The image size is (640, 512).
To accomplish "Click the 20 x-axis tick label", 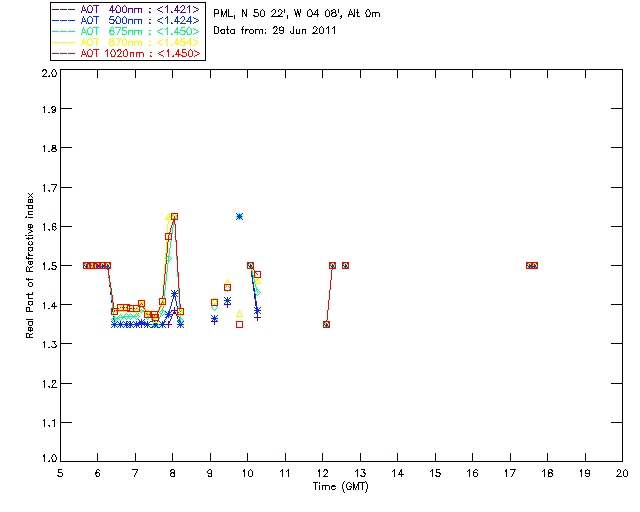I will (622, 473).
